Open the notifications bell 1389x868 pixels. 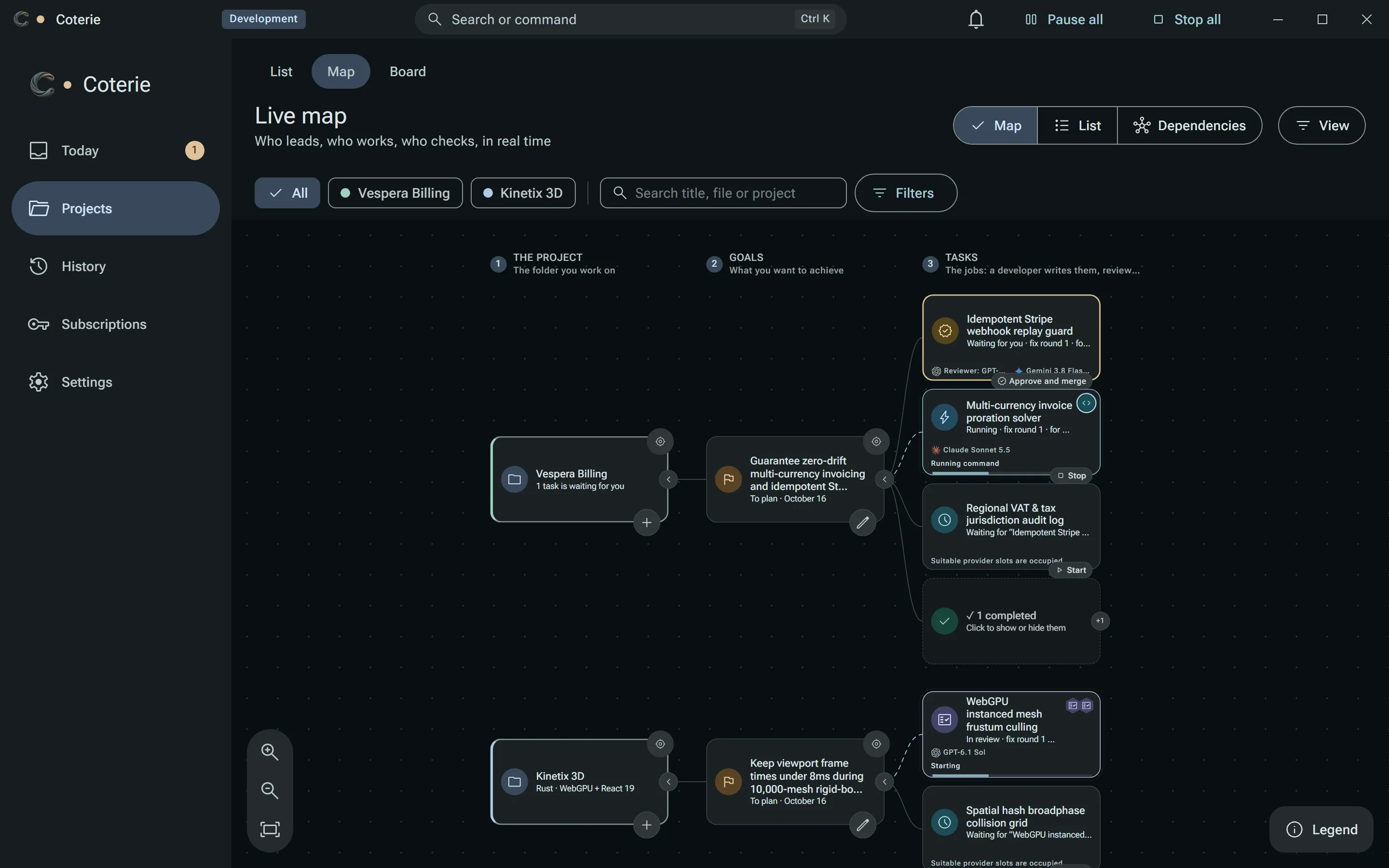(976, 19)
